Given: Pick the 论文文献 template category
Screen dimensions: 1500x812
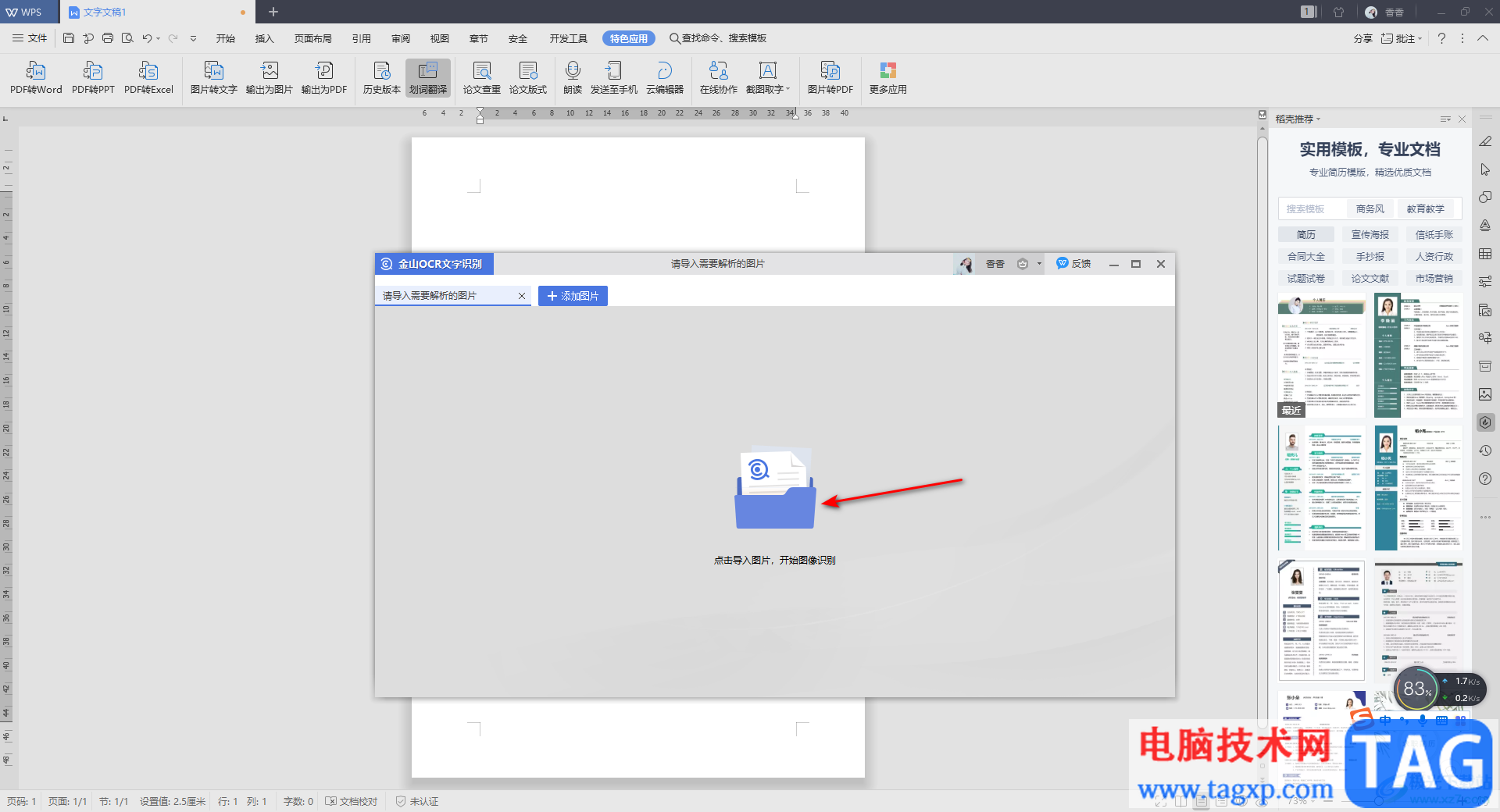Looking at the screenshot, I should (x=1370, y=279).
